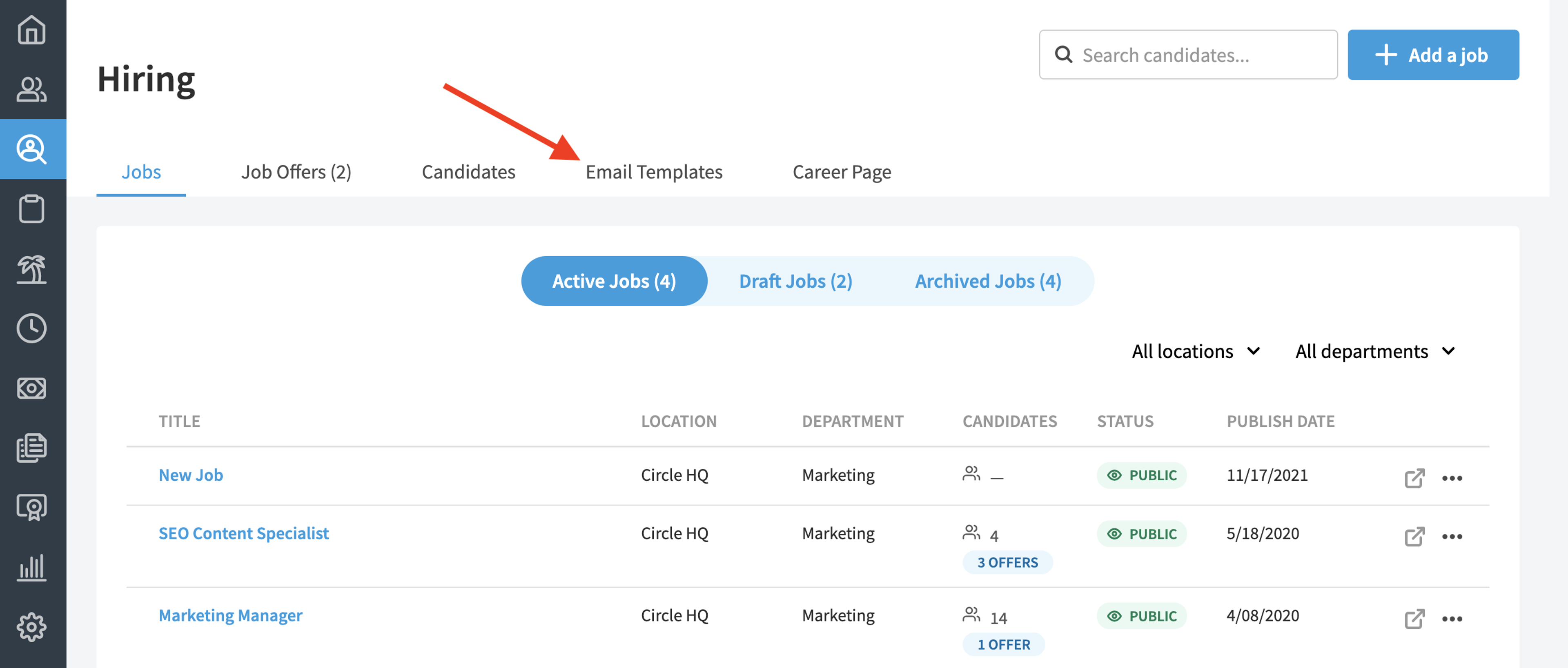Open more options for New Job row
This screenshot has width=1568, height=668.
[x=1452, y=477]
